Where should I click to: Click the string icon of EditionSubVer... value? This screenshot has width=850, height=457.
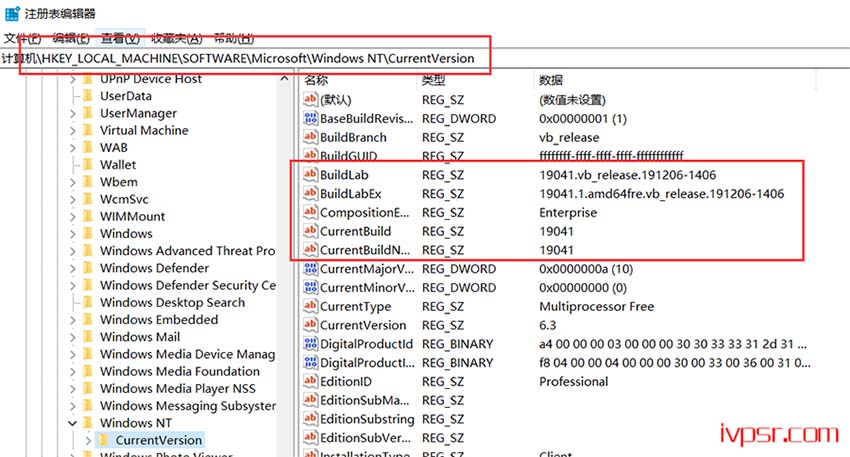[310, 437]
